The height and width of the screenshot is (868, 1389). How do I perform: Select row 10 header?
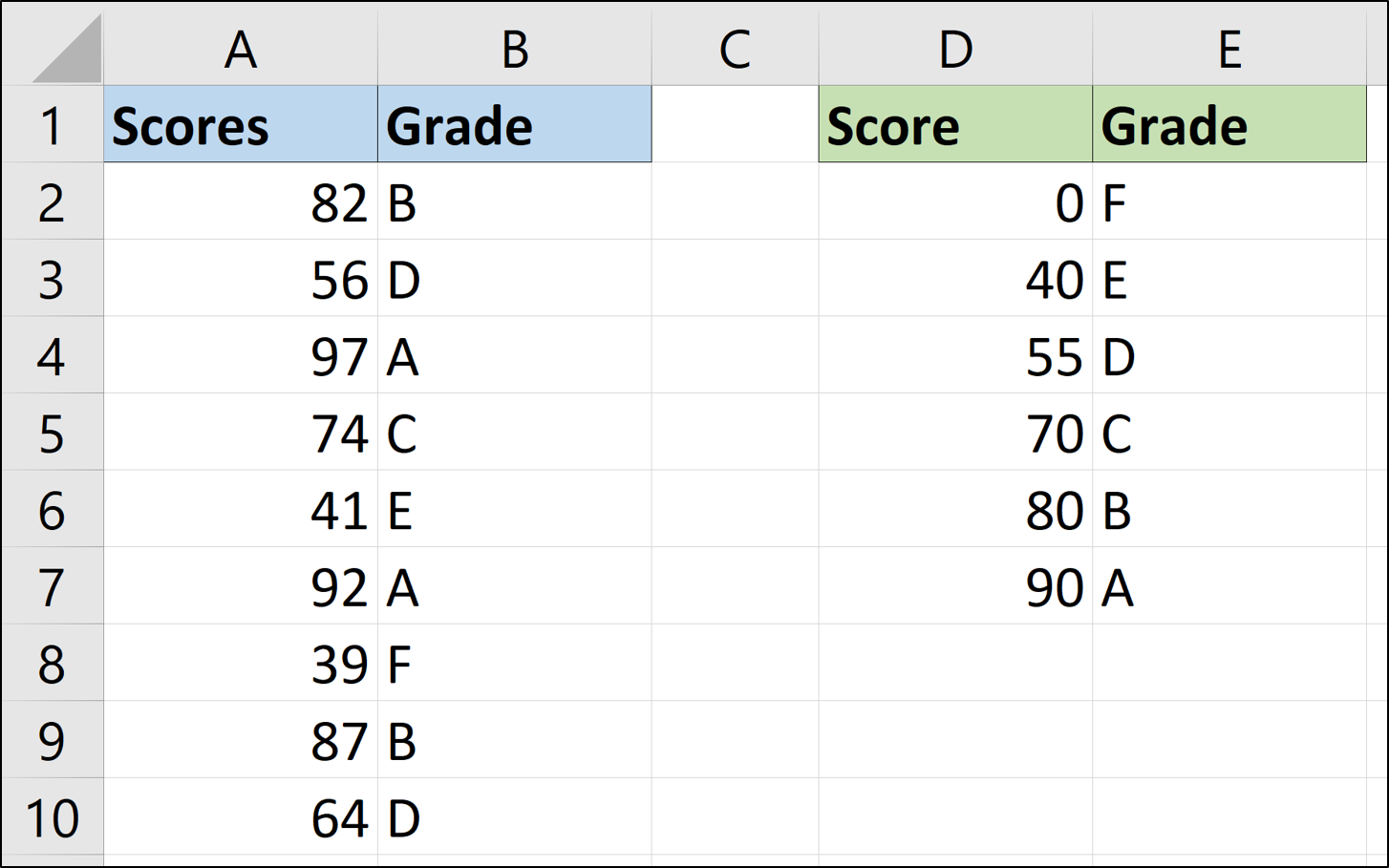coord(52,818)
